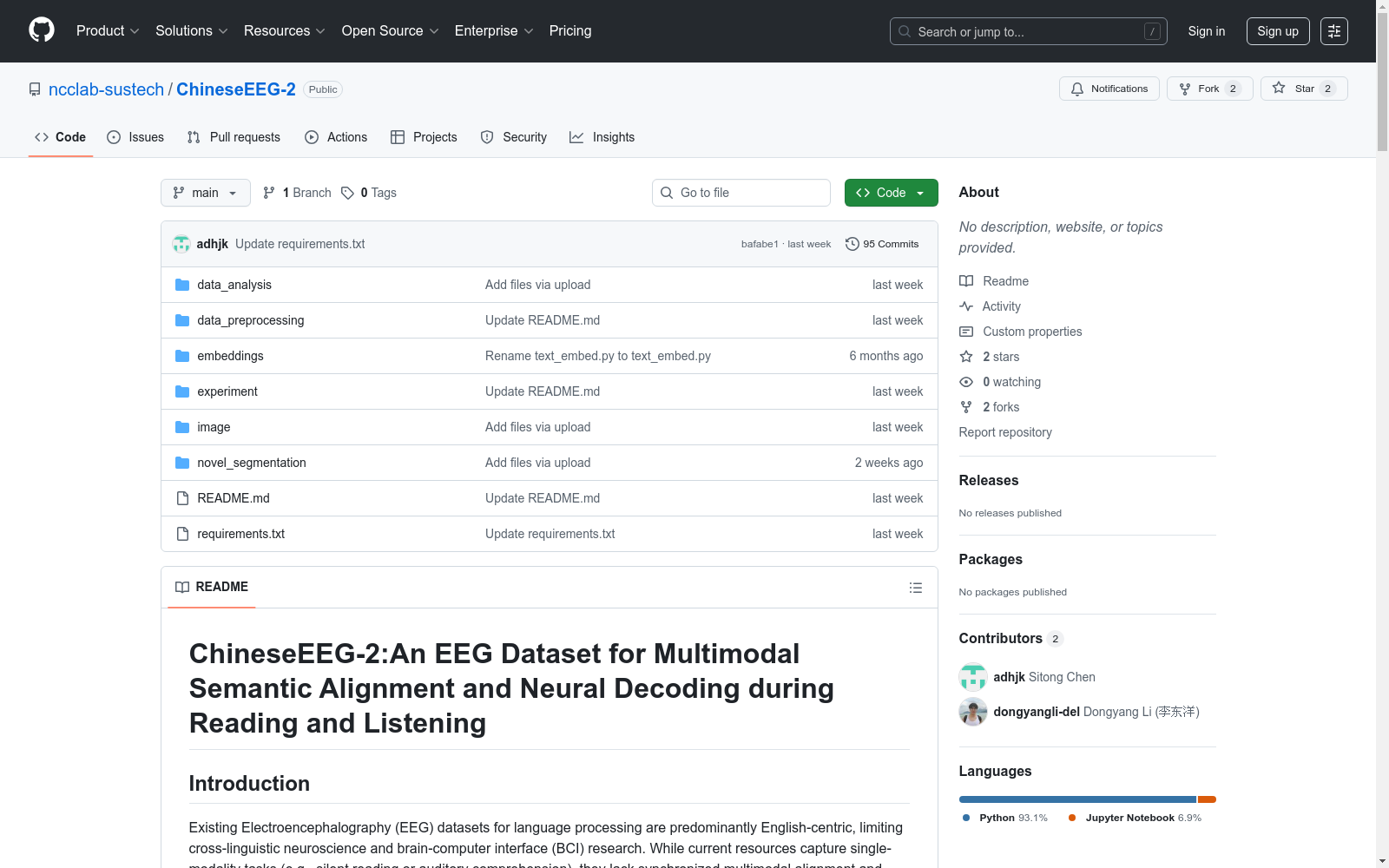Click Report repository link
Image resolution: width=1389 pixels, height=868 pixels.
coord(1005,432)
